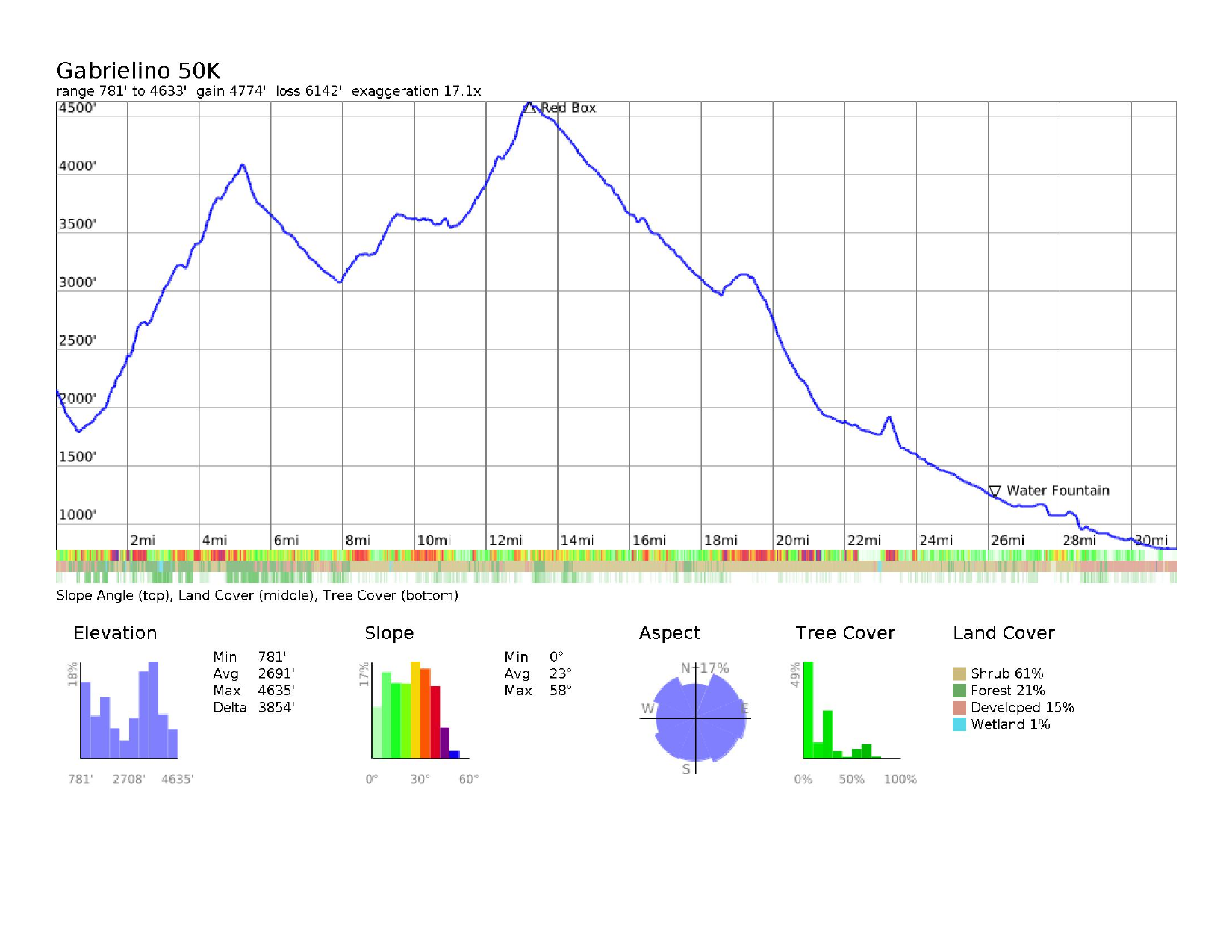Click the Max 4635' elevation statistic
Screen dimensions: 1232x952
(254, 691)
